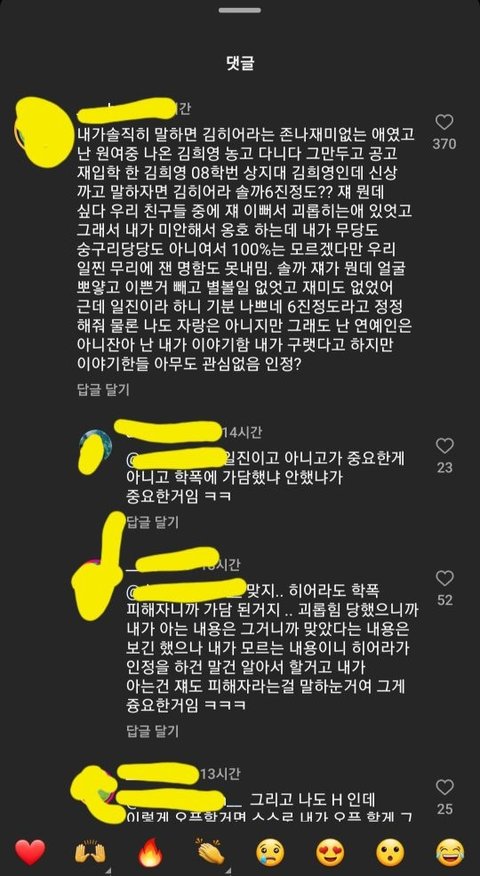Like the top comment with 370 likes
This screenshot has height=876, width=480.
point(444,122)
